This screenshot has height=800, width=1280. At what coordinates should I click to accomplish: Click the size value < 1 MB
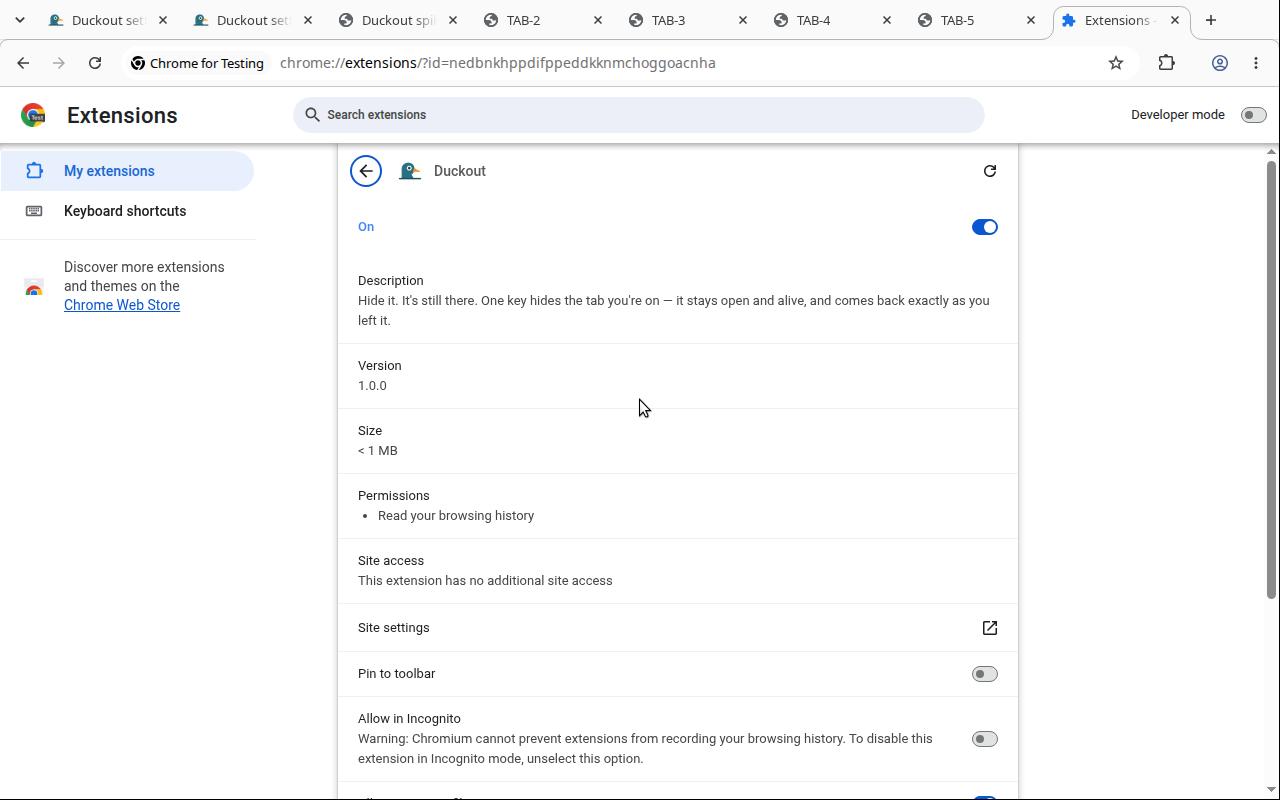click(x=378, y=451)
